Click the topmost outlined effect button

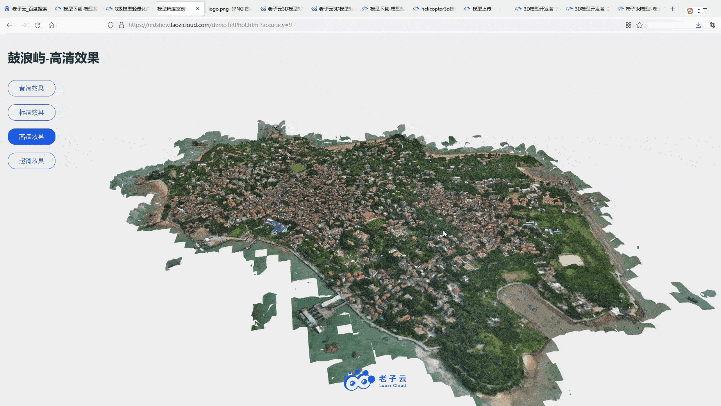32,88
